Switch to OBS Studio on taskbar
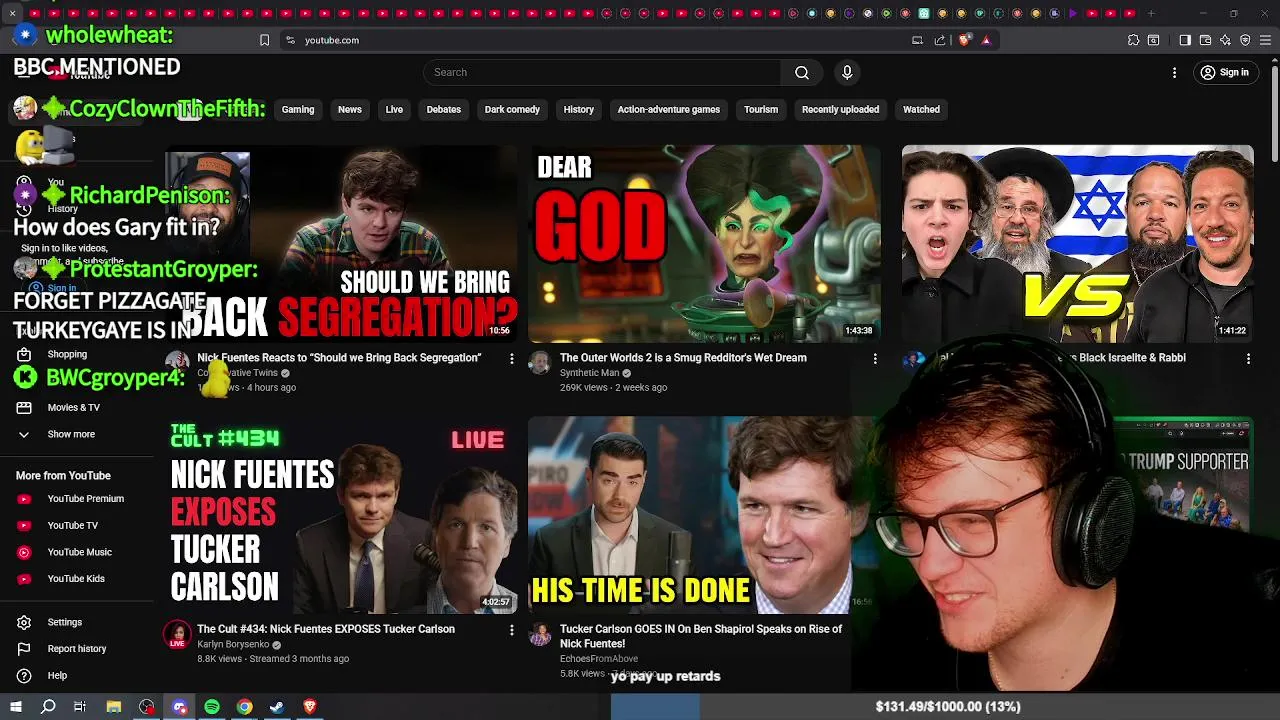 coord(147,707)
